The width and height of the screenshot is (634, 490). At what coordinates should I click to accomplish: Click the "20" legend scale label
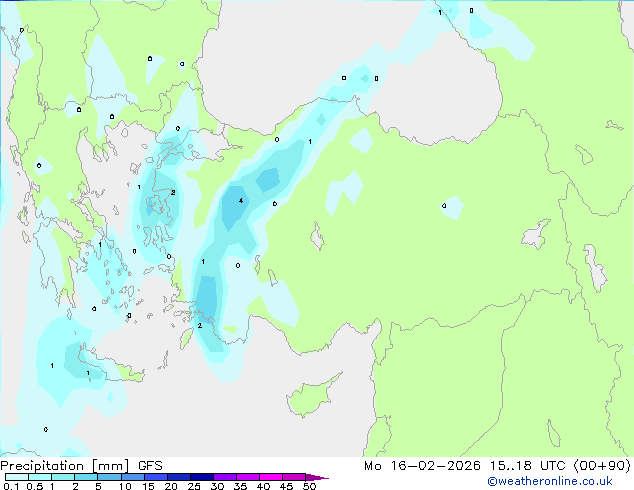coord(171,486)
